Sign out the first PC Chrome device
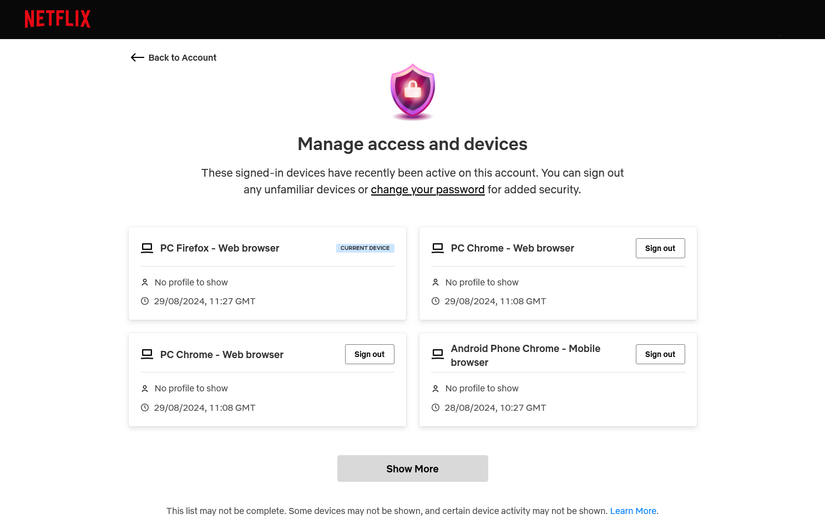Viewport: 825px width, 532px height. point(660,248)
